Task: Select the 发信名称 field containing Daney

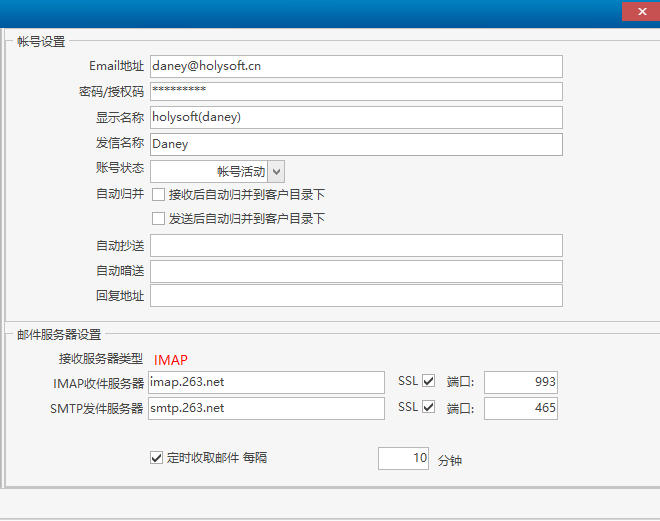Action: pyautogui.click(x=355, y=144)
